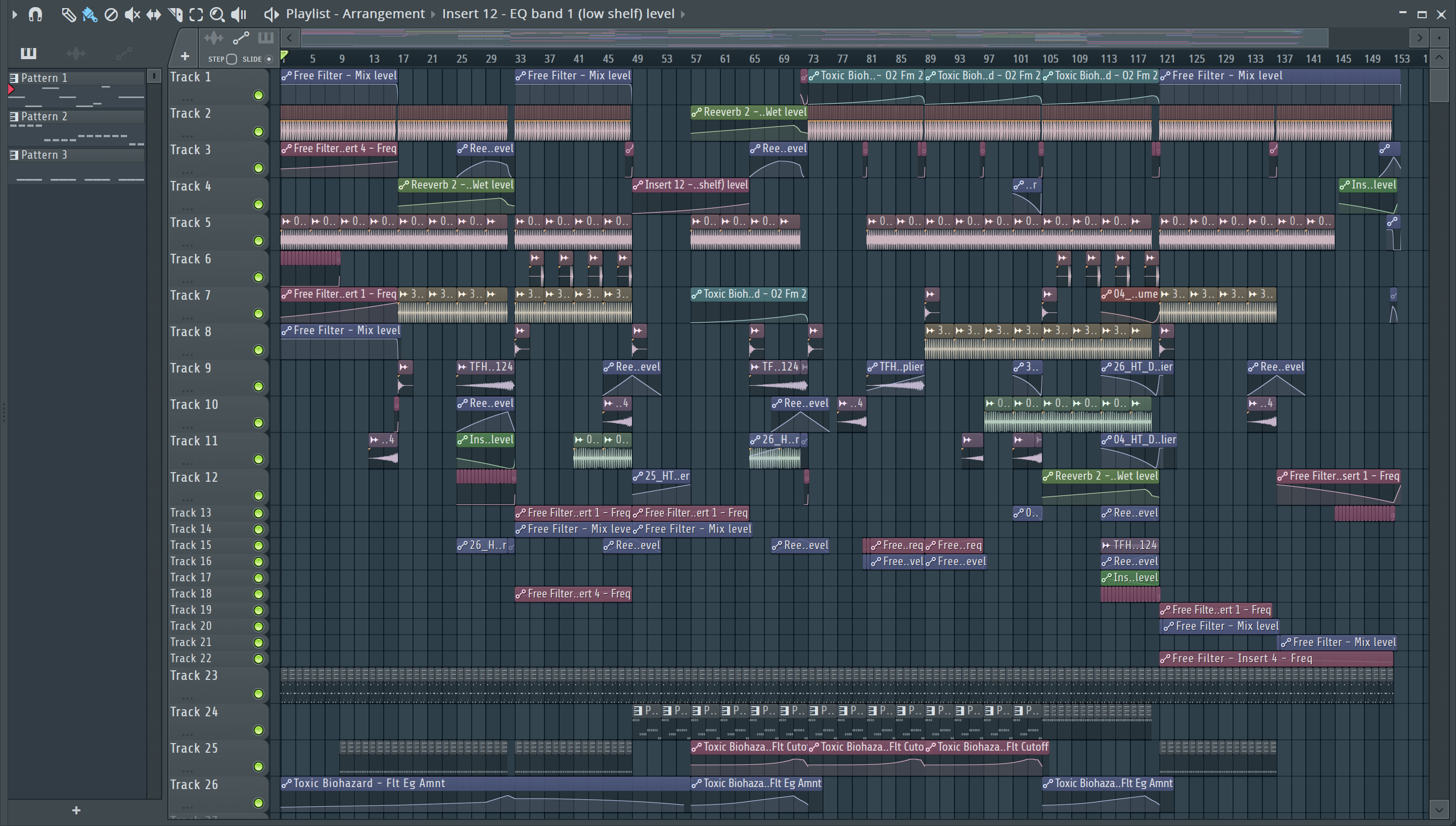Toggle the STEP editing checkbox
Image resolution: width=1456 pixels, height=826 pixels.
[232, 59]
